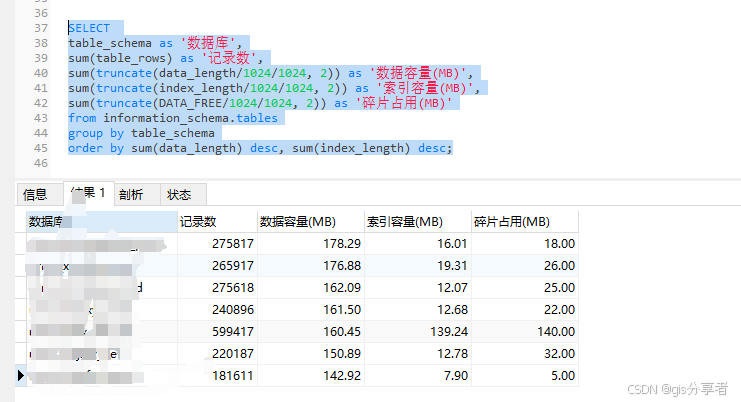The width and height of the screenshot is (741, 402).
Task: Select fragment cell 26.00
Action: pyautogui.click(x=525, y=265)
